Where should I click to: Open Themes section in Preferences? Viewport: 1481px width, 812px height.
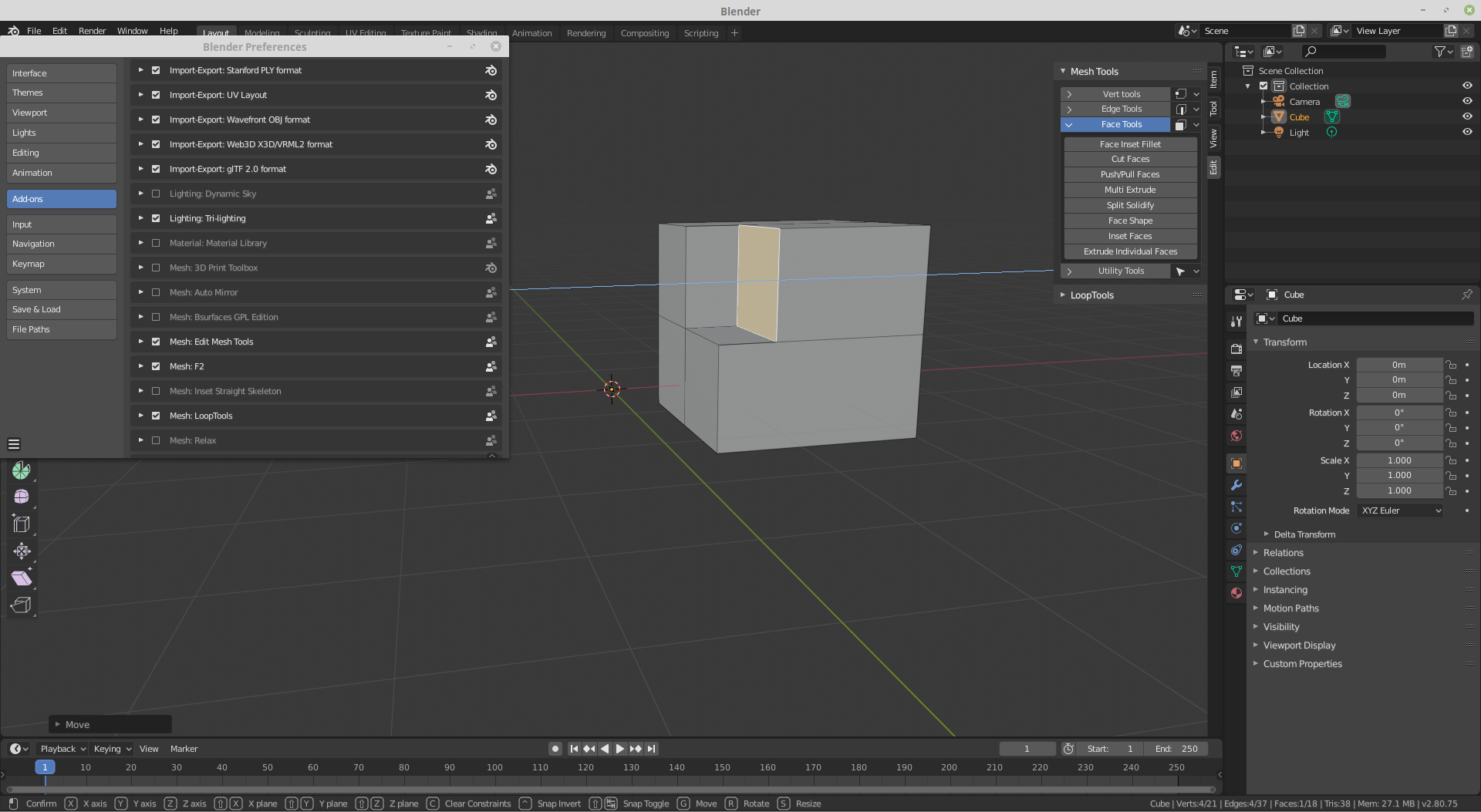point(62,93)
